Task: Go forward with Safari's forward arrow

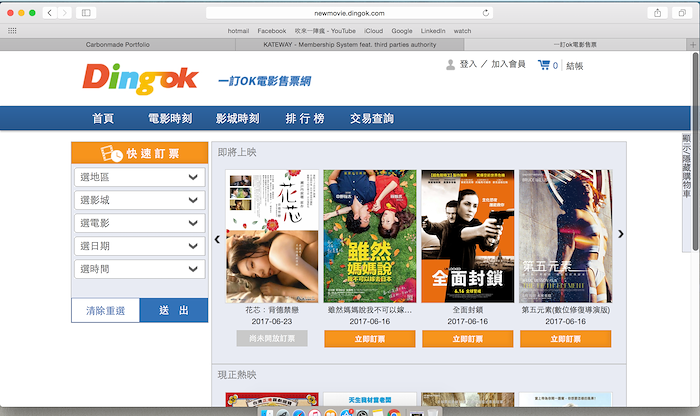Action: coord(65,13)
